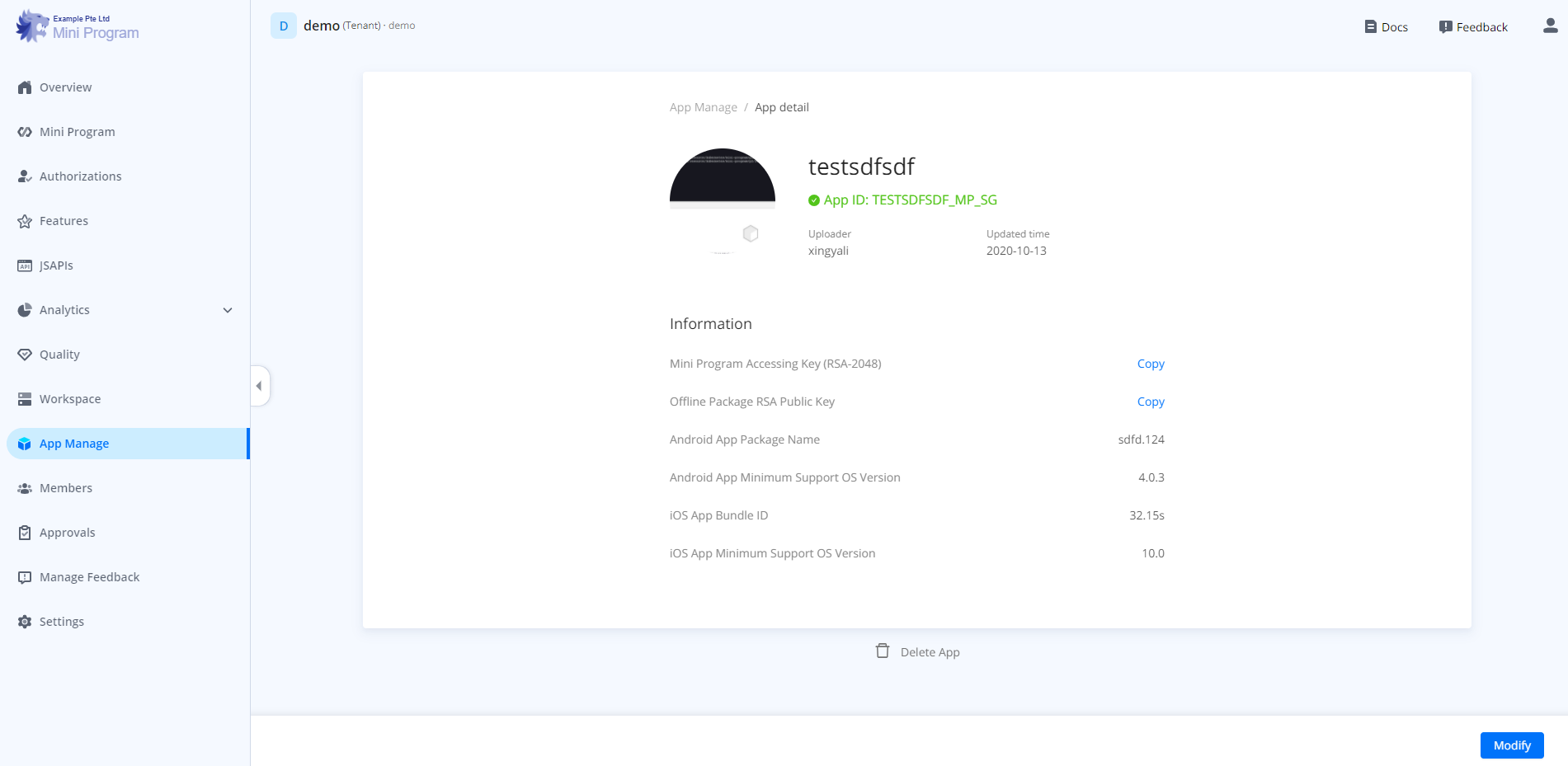The image size is (1568, 766).
Task: Click the Analytics pie chart icon
Action: pos(25,310)
